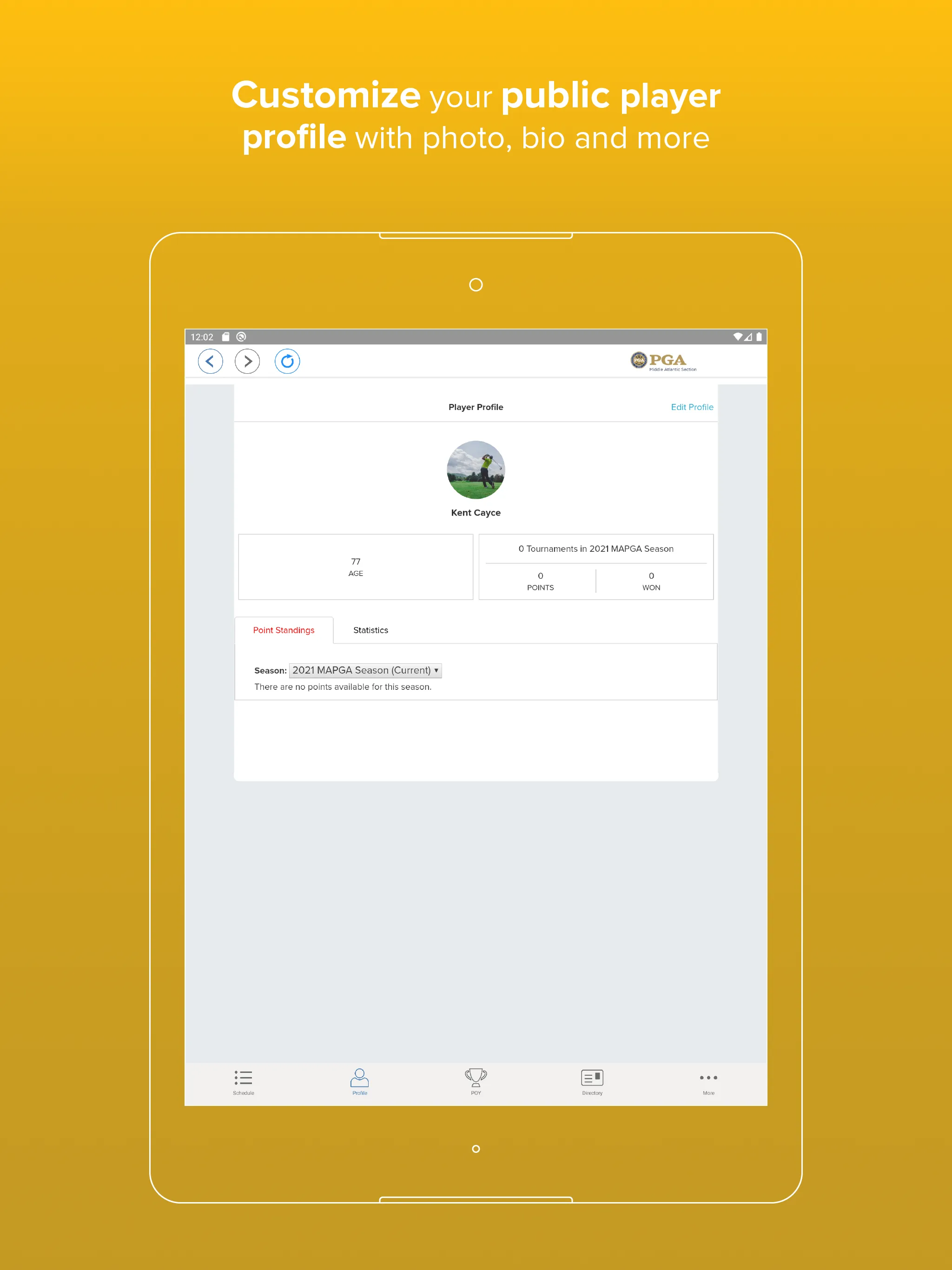This screenshot has height=1270, width=952.
Task: Select the Point Standings tab
Action: (283, 630)
